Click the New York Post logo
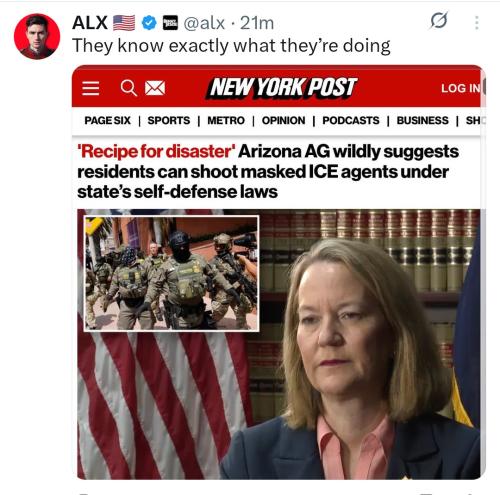This screenshot has height=495, width=500. tap(282, 88)
